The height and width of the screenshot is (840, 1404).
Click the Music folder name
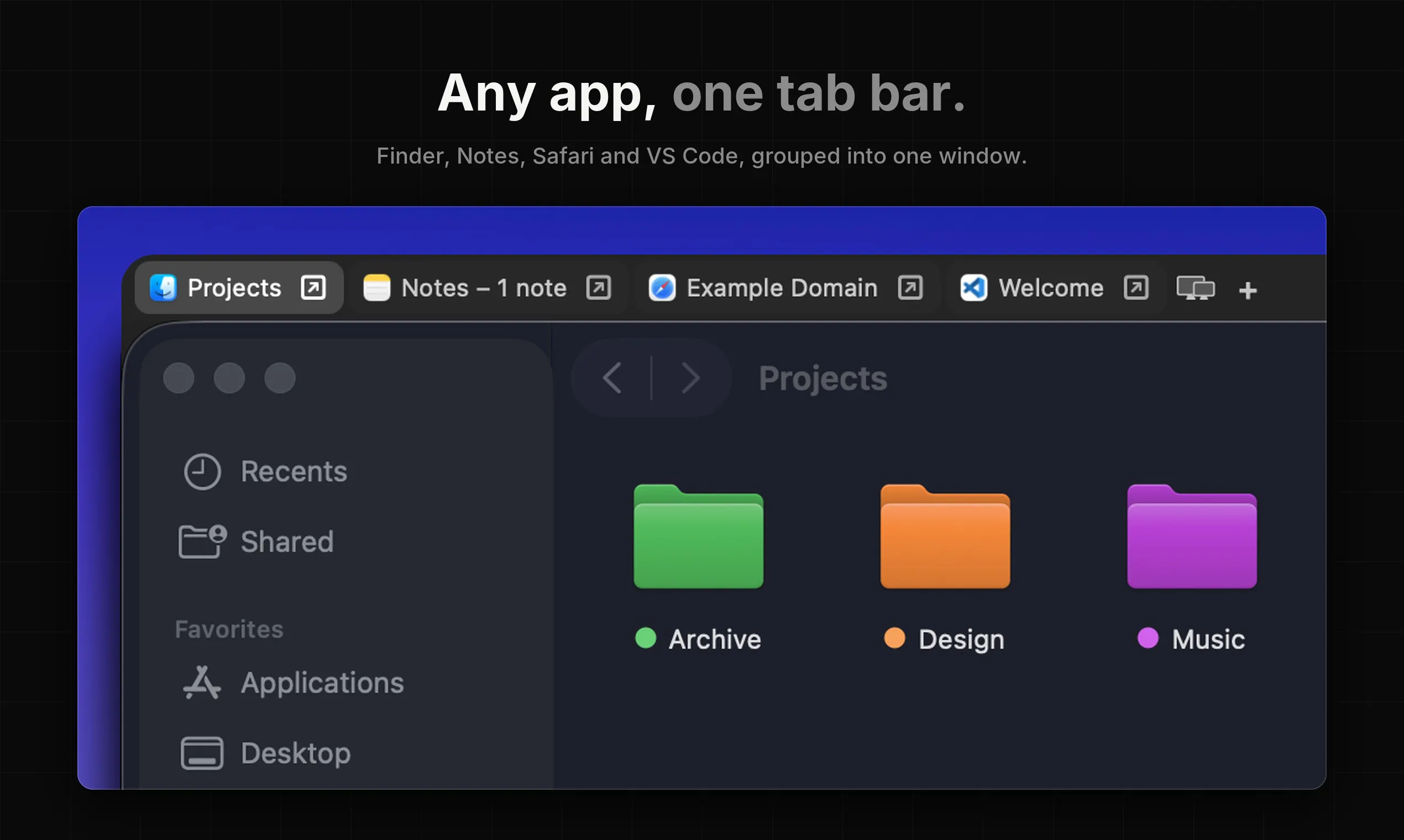[x=1209, y=639]
